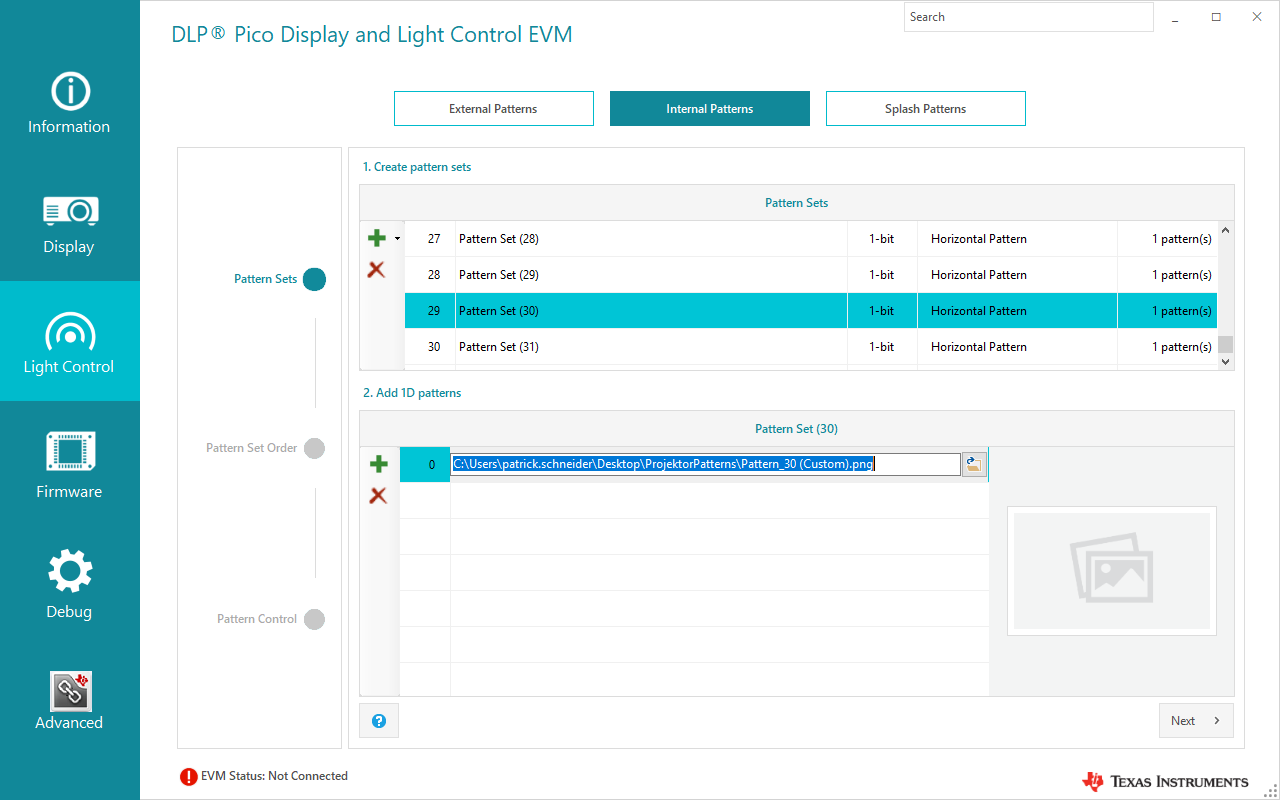Screen dimensions: 1280x800
Task: Select the Pattern Set (29) row
Action: 811,275
